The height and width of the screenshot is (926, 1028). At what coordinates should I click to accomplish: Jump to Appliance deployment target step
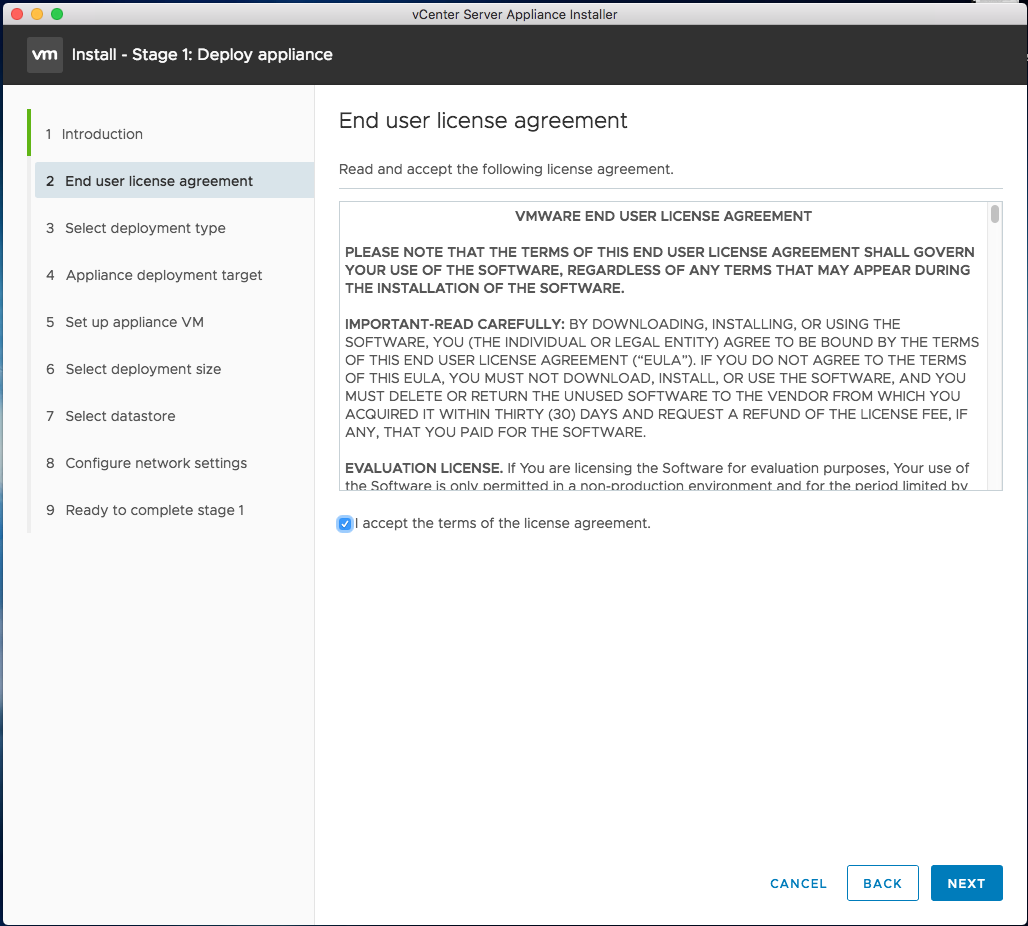click(163, 275)
